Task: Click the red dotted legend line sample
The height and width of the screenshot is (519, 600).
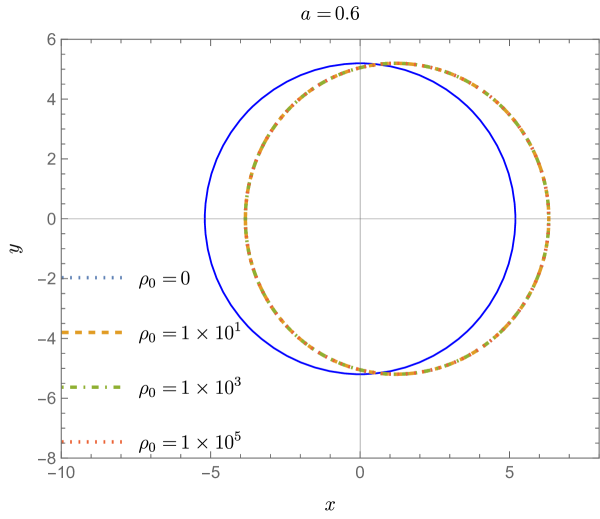Action: [92, 442]
